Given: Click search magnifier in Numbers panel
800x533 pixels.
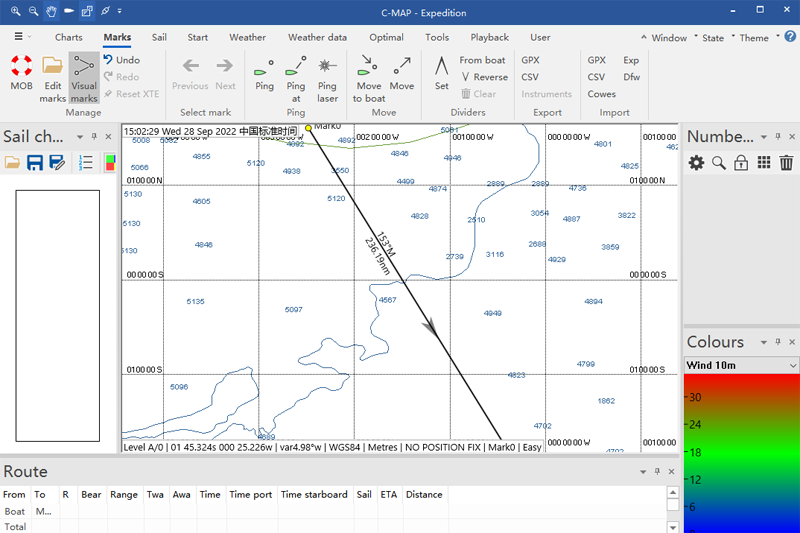Looking at the screenshot, I should (x=718, y=163).
